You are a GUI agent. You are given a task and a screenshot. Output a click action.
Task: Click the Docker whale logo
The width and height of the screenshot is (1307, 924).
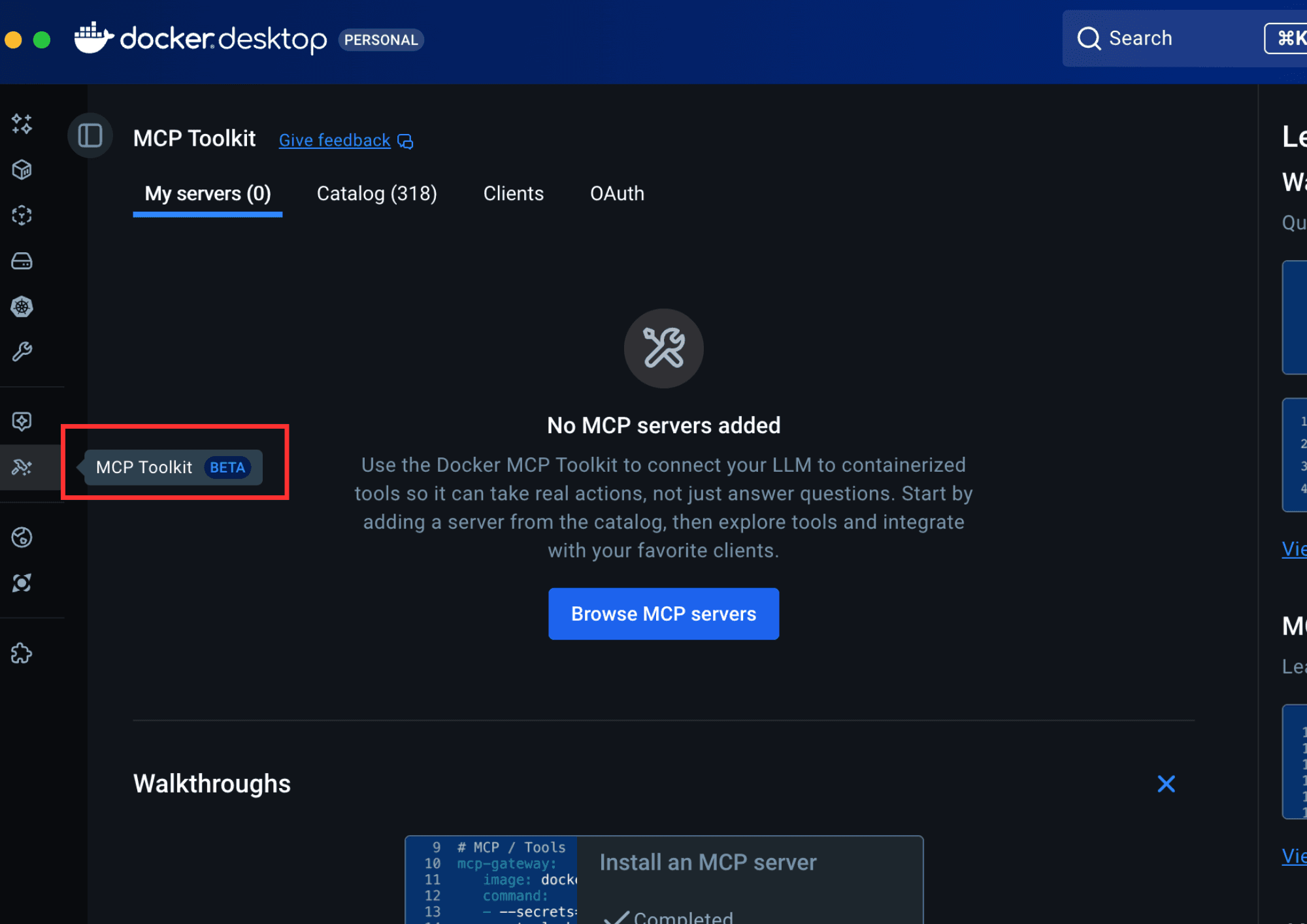94,38
